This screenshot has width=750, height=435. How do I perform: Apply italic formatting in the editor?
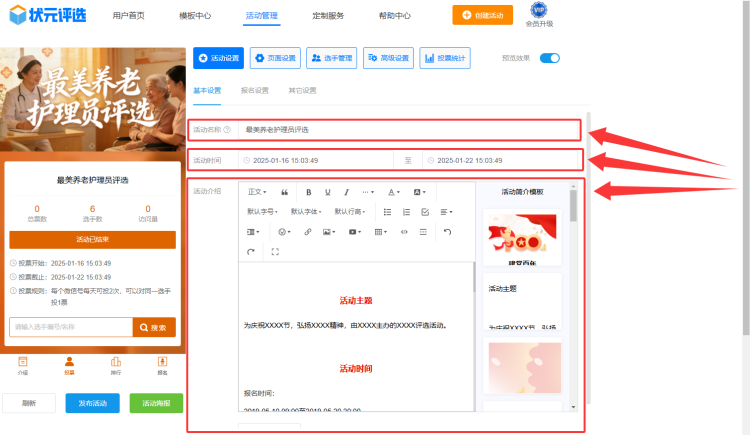(x=346, y=192)
